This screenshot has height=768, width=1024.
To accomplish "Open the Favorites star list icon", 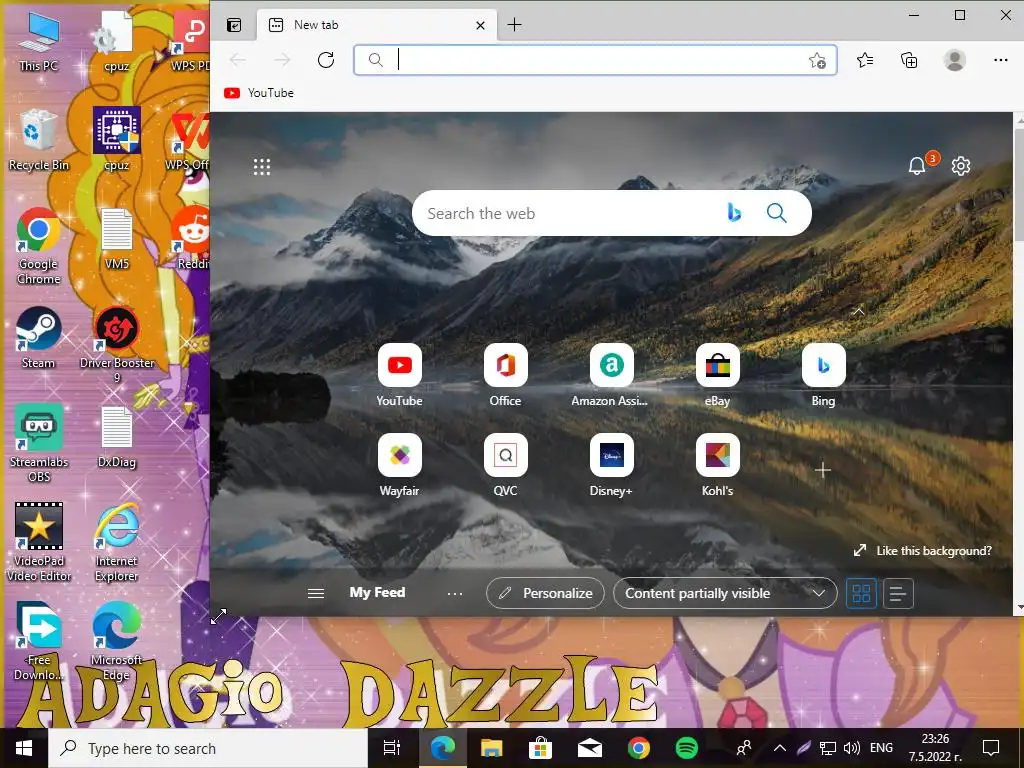I will tap(865, 60).
